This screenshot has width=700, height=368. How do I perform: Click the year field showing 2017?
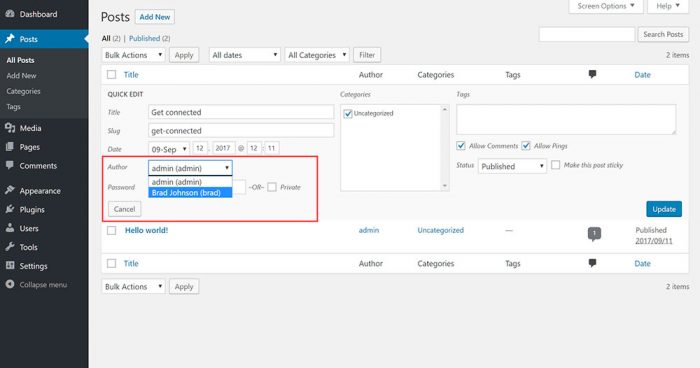(x=223, y=148)
